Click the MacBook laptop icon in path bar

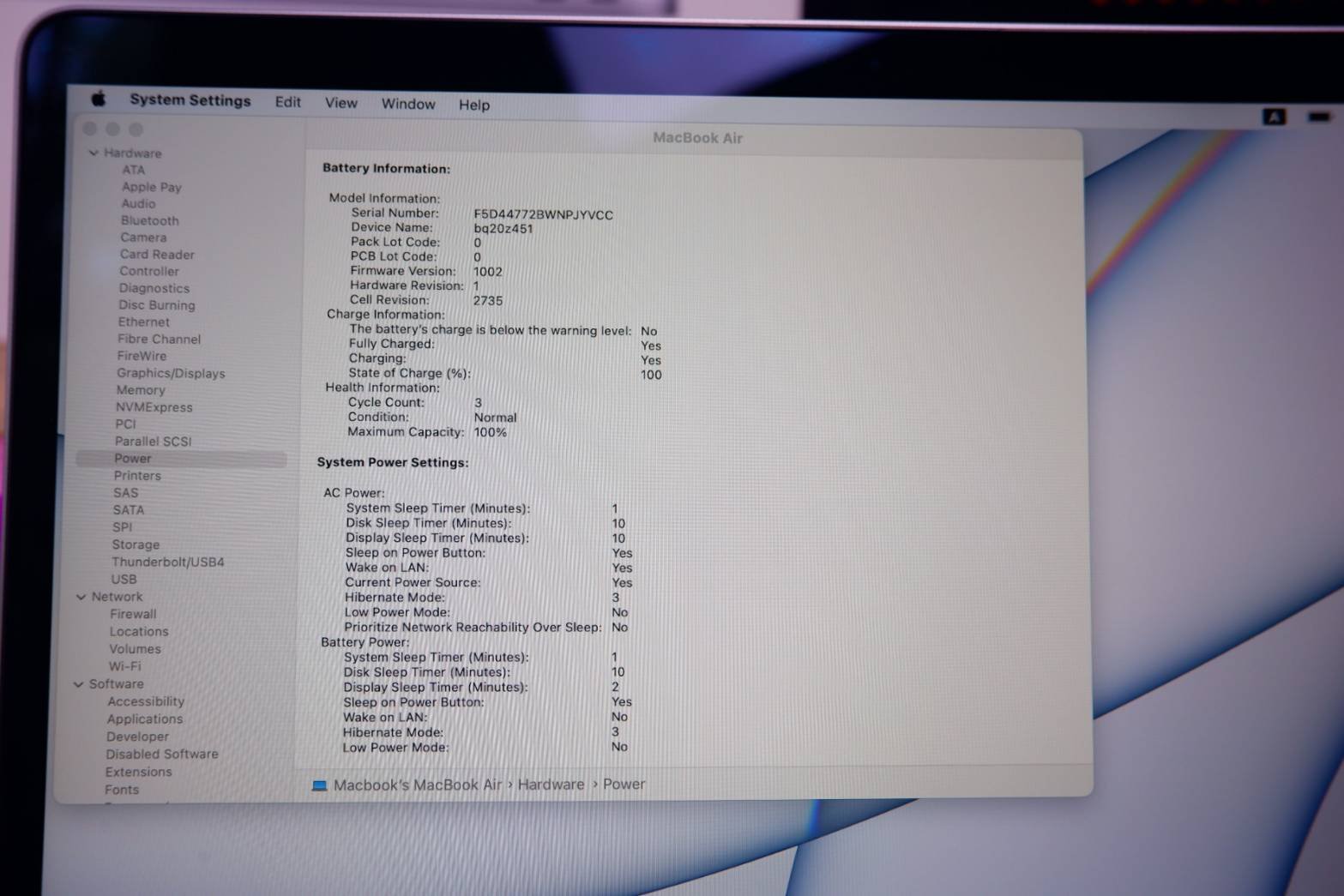320,785
